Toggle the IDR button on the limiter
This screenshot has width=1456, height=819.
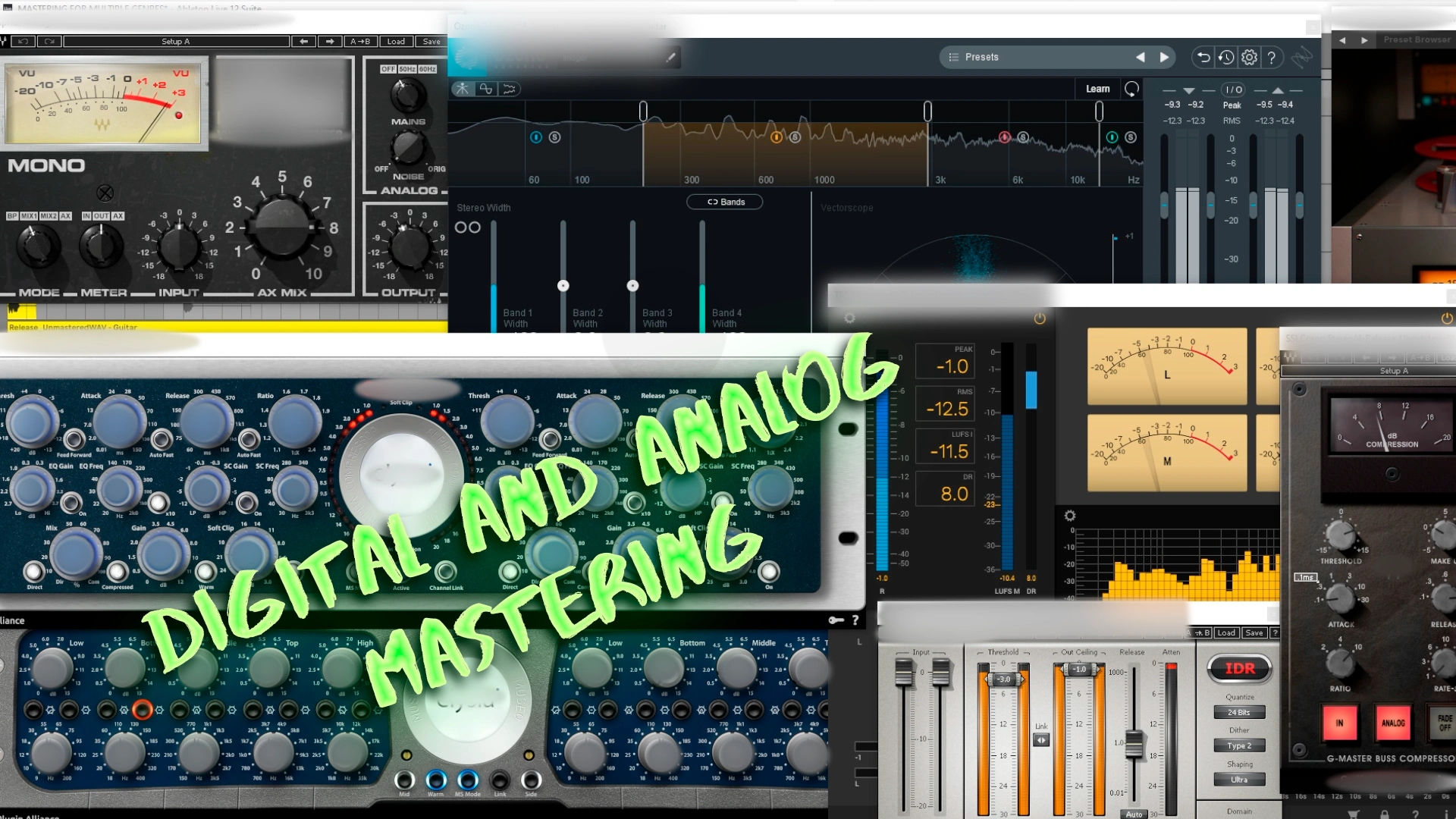[1239, 668]
